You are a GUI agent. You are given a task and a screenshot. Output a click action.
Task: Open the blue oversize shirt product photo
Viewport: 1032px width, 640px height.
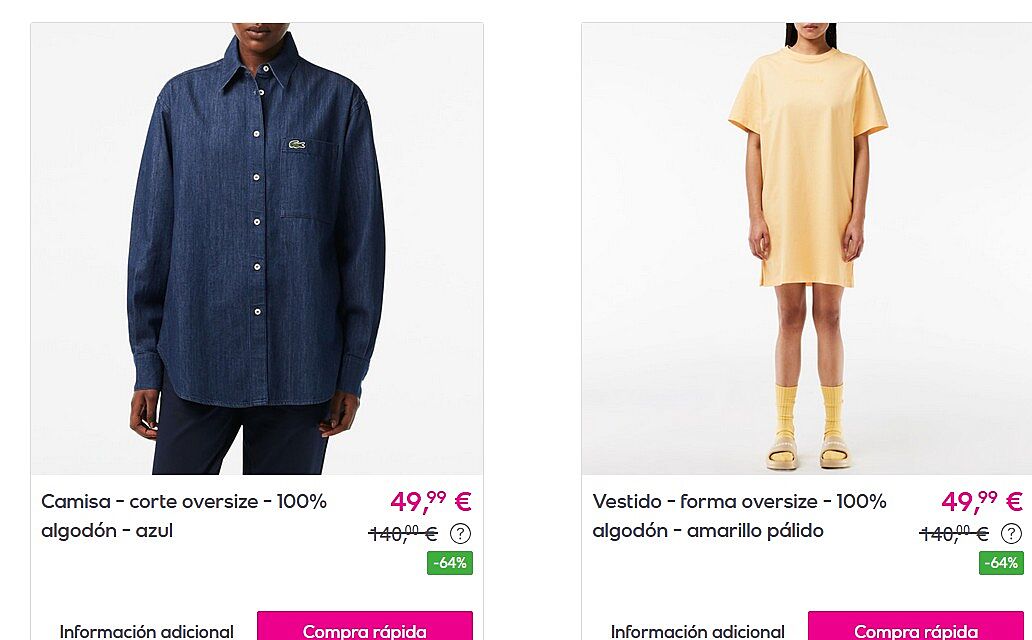click(x=257, y=249)
